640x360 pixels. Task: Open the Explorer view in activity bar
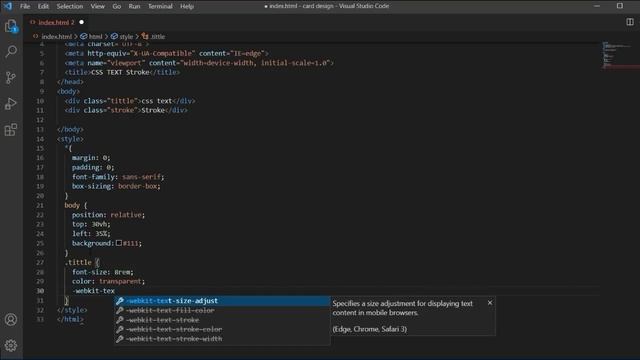[11, 26]
